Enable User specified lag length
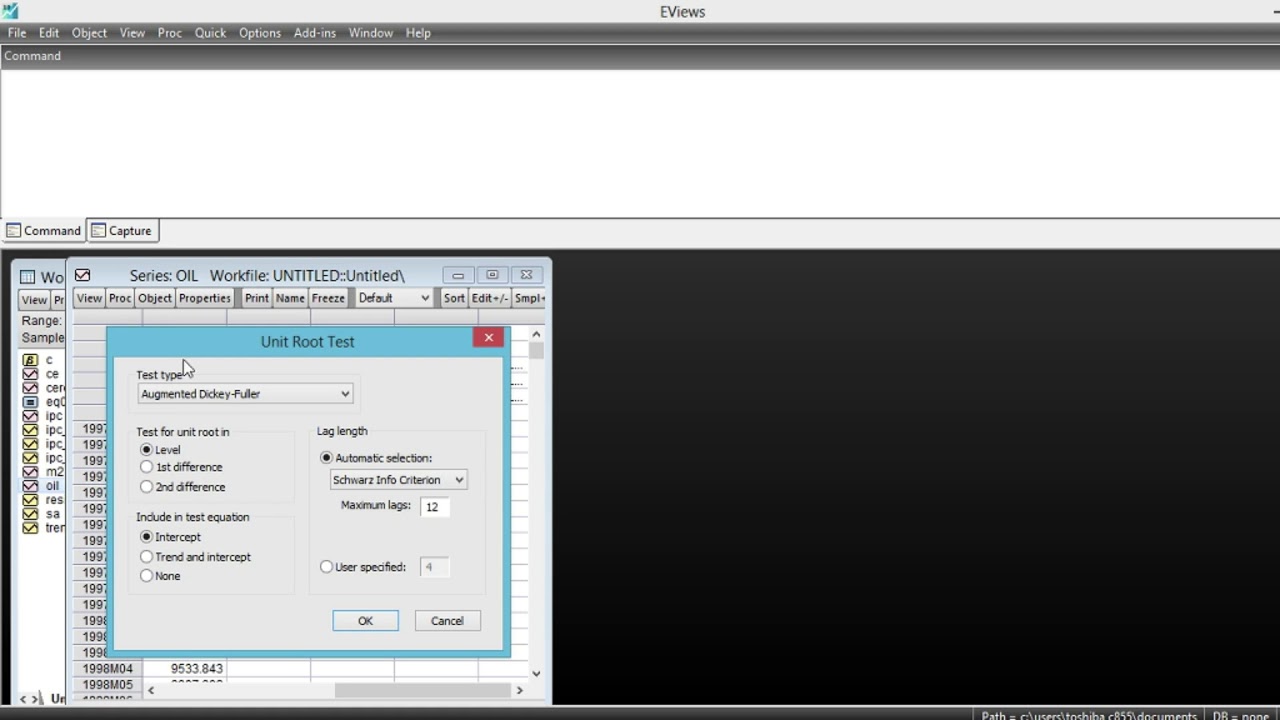This screenshot has height=720, width=1280. point(326,567)
